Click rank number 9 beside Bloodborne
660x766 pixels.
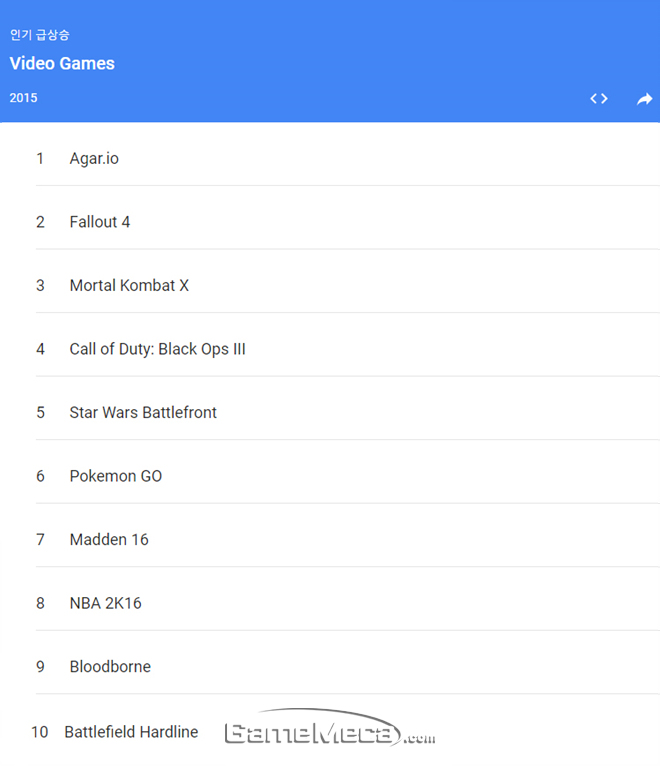point(40,666)
